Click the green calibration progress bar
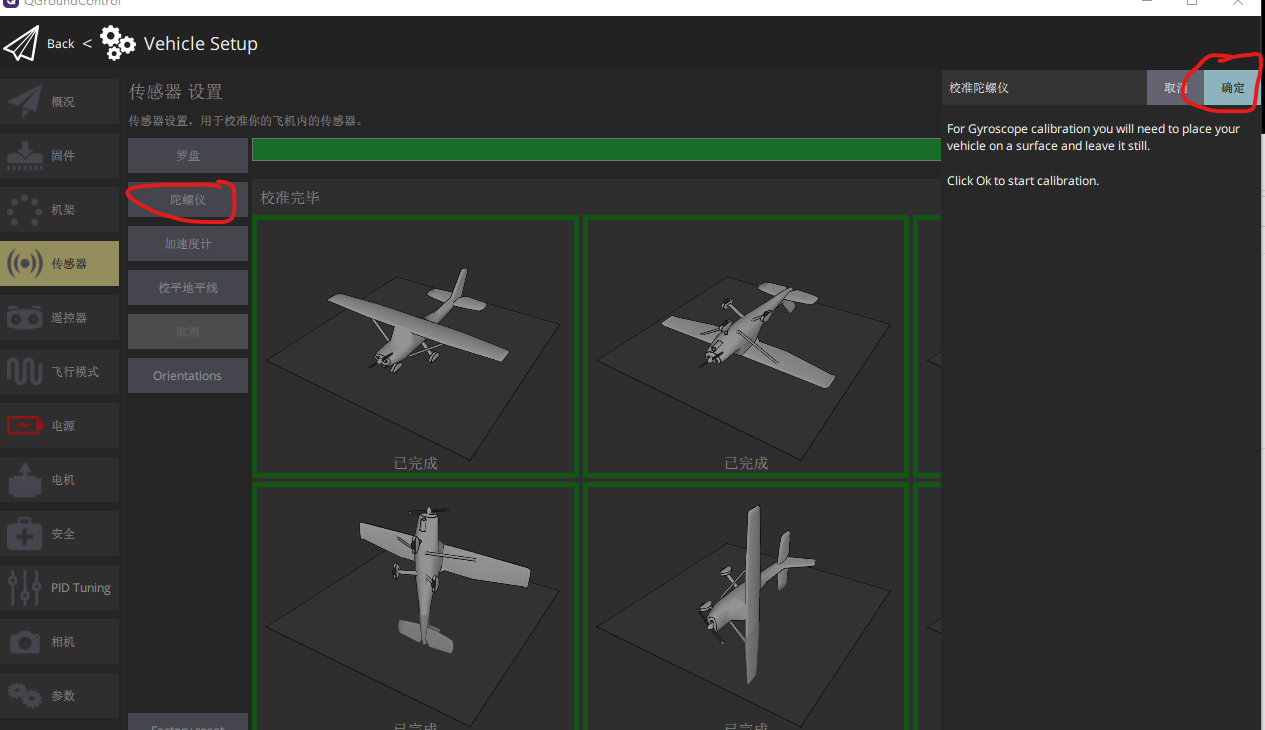Viewport: 1265px width, 730px height. 597,149
